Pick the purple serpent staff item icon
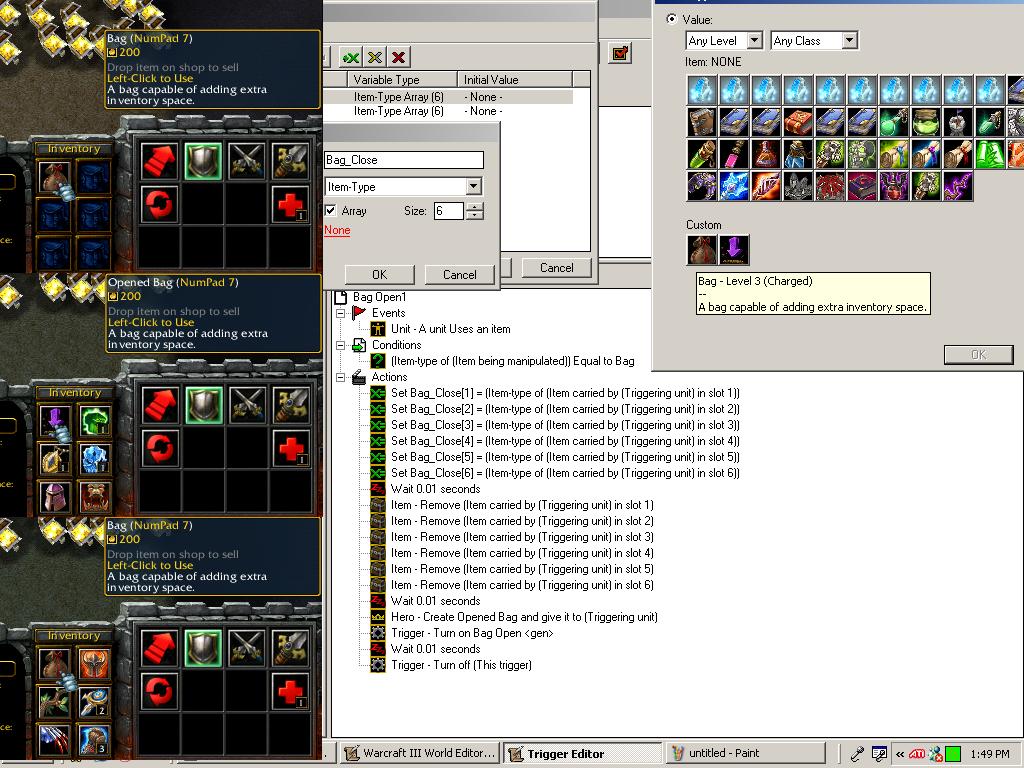 point(958,186)
